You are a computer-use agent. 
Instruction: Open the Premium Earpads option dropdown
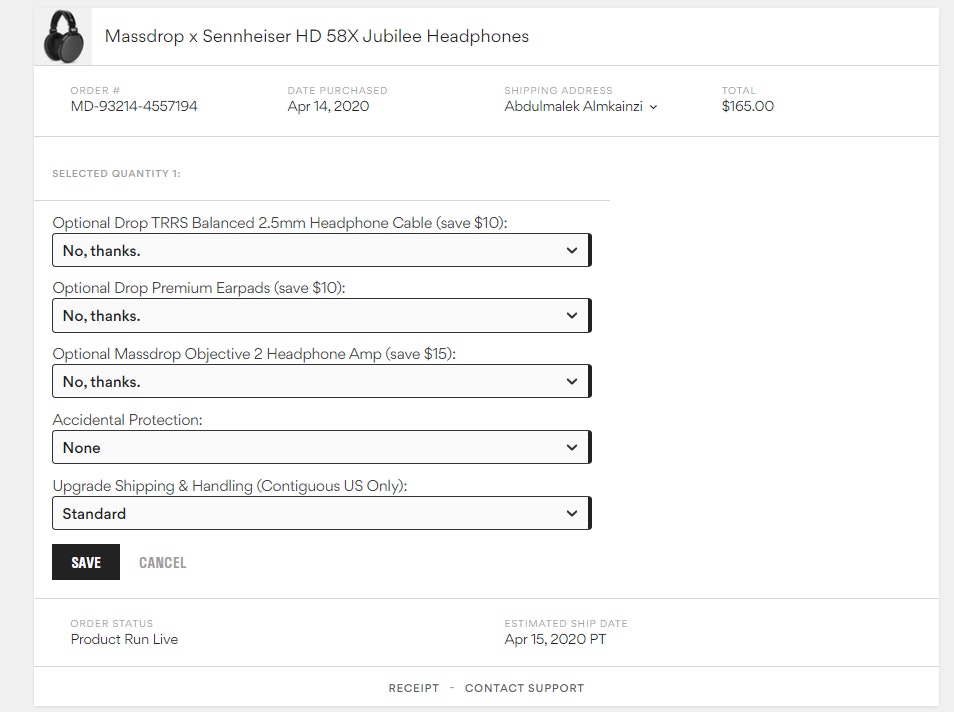[x=321, y=316]
